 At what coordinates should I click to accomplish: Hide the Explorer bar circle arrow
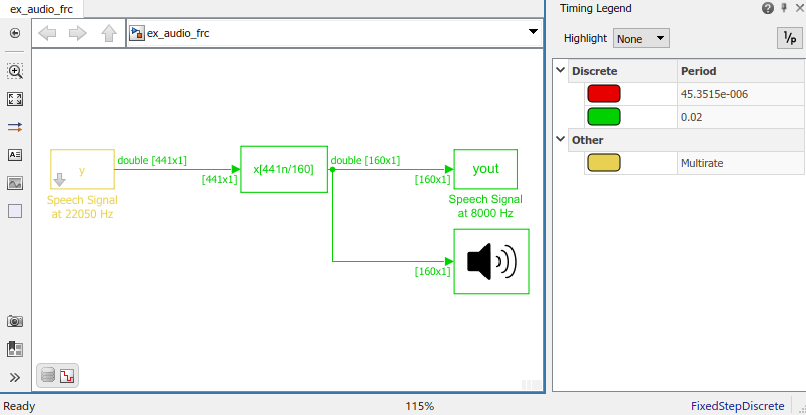tap(15, 33)
